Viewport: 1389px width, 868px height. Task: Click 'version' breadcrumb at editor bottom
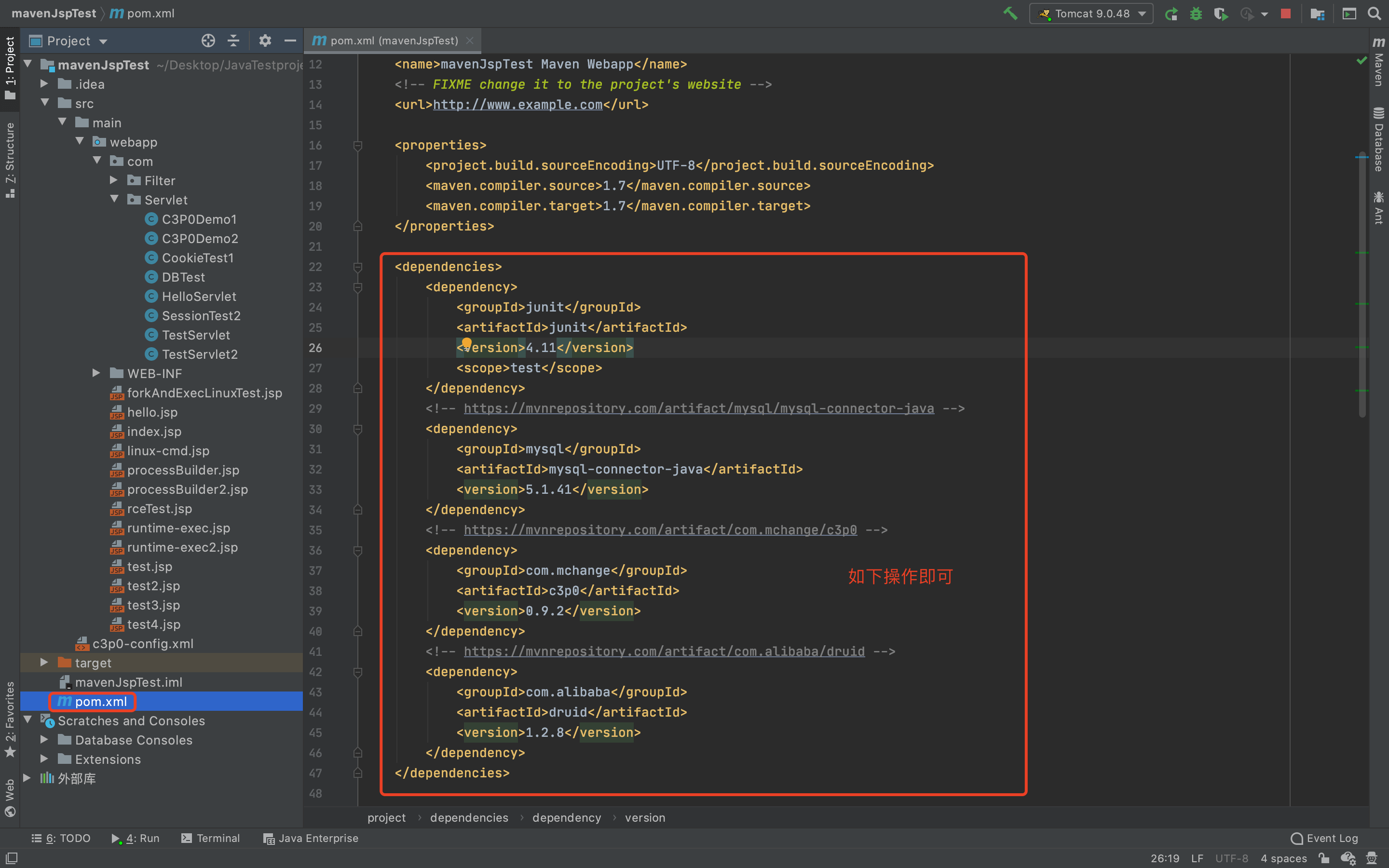click(644, 817)
